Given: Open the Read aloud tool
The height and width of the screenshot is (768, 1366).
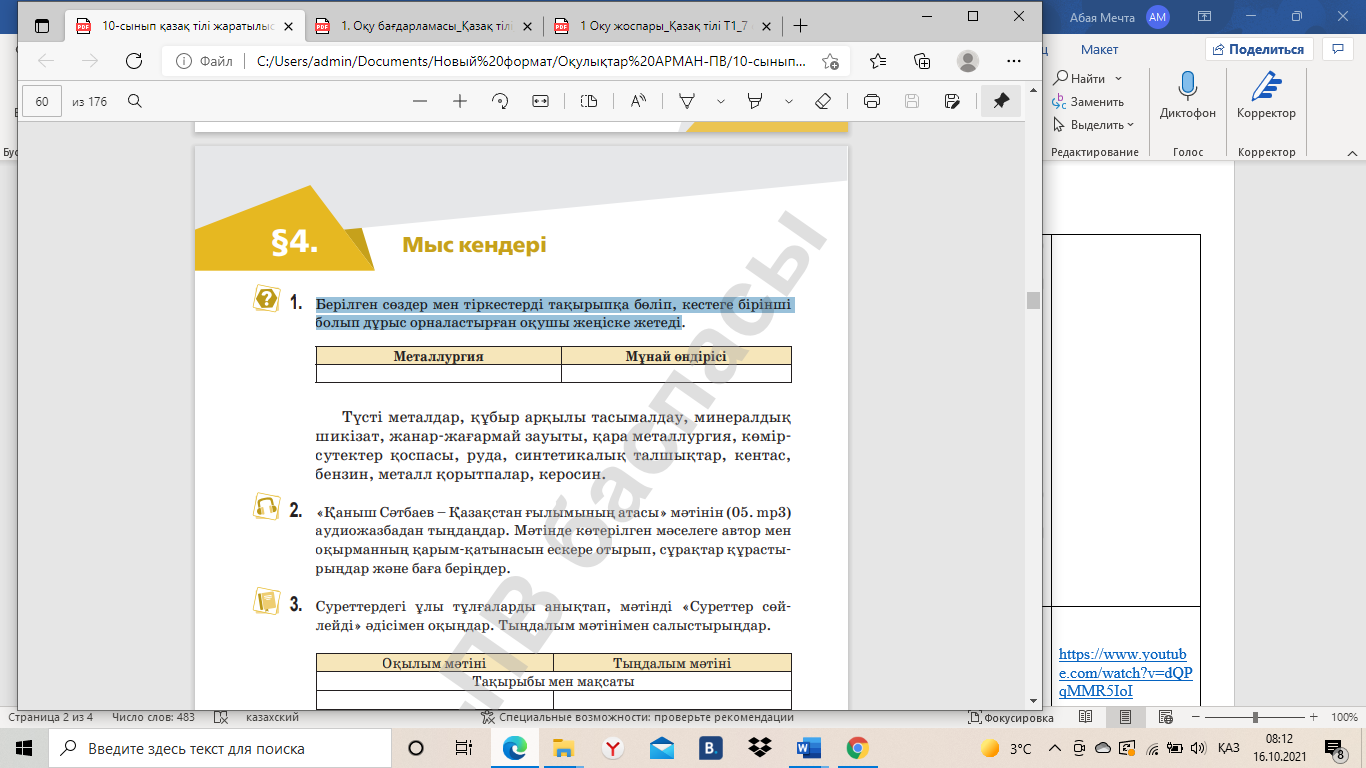Looking at the screenshot, I should (x=638, y=101).
